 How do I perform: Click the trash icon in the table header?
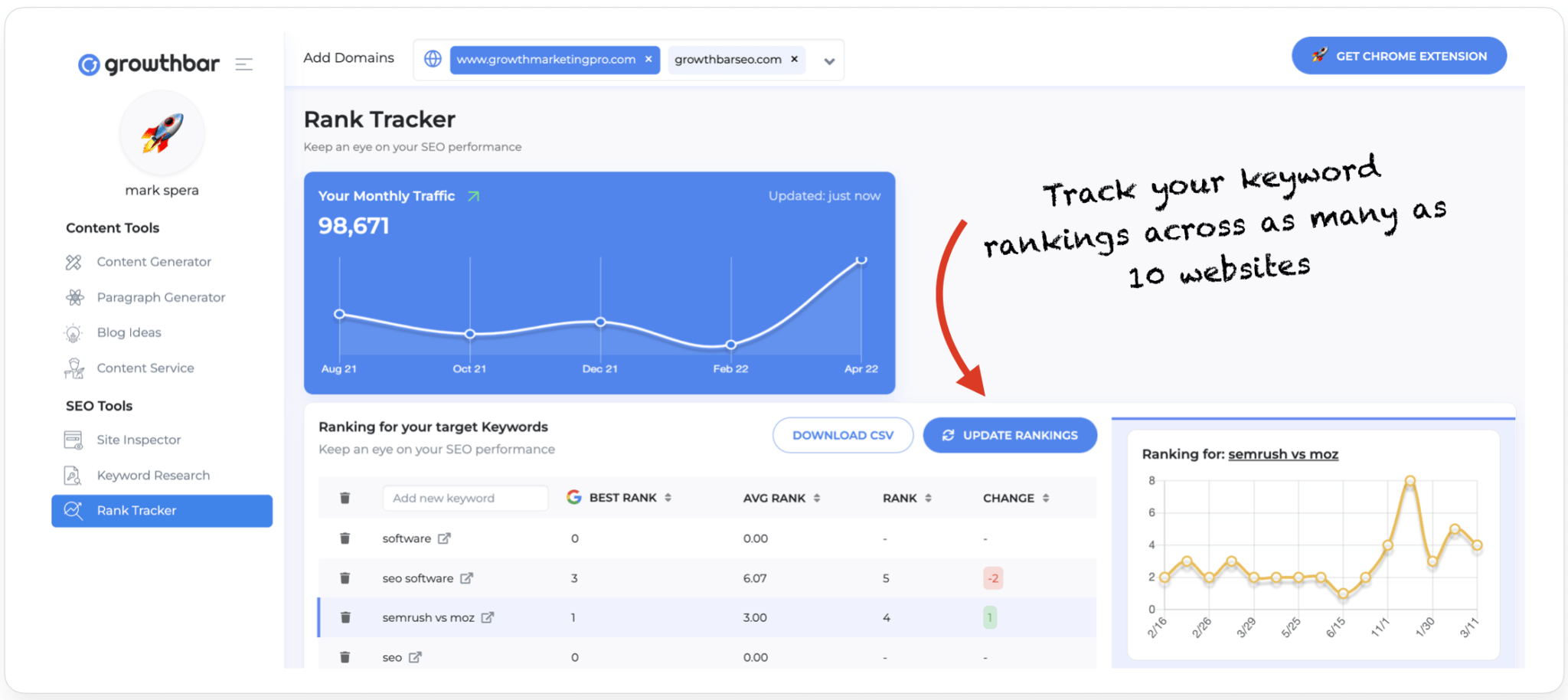[x=345, y=498]
